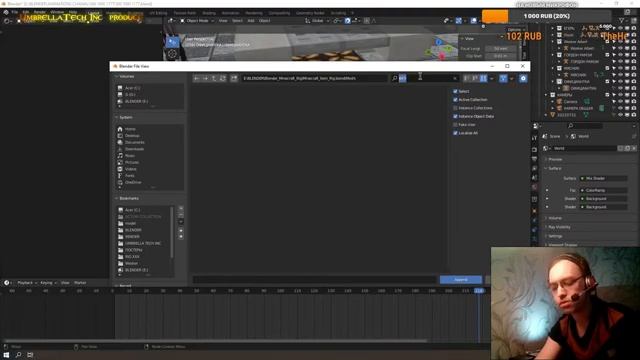This screenshot has width=640, height=360.
Task: Click the Append button
Action: tap(461, 280)
